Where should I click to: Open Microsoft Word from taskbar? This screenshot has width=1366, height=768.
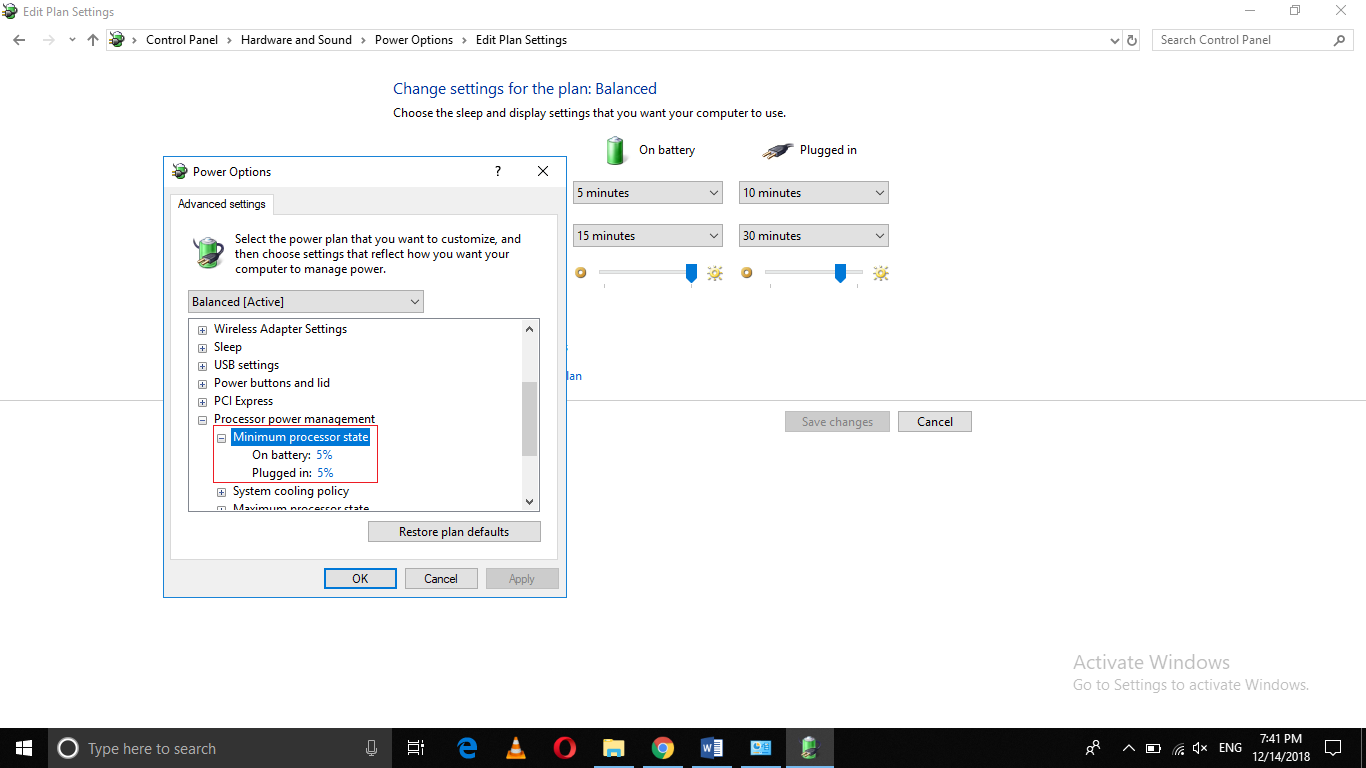[711, 747]
